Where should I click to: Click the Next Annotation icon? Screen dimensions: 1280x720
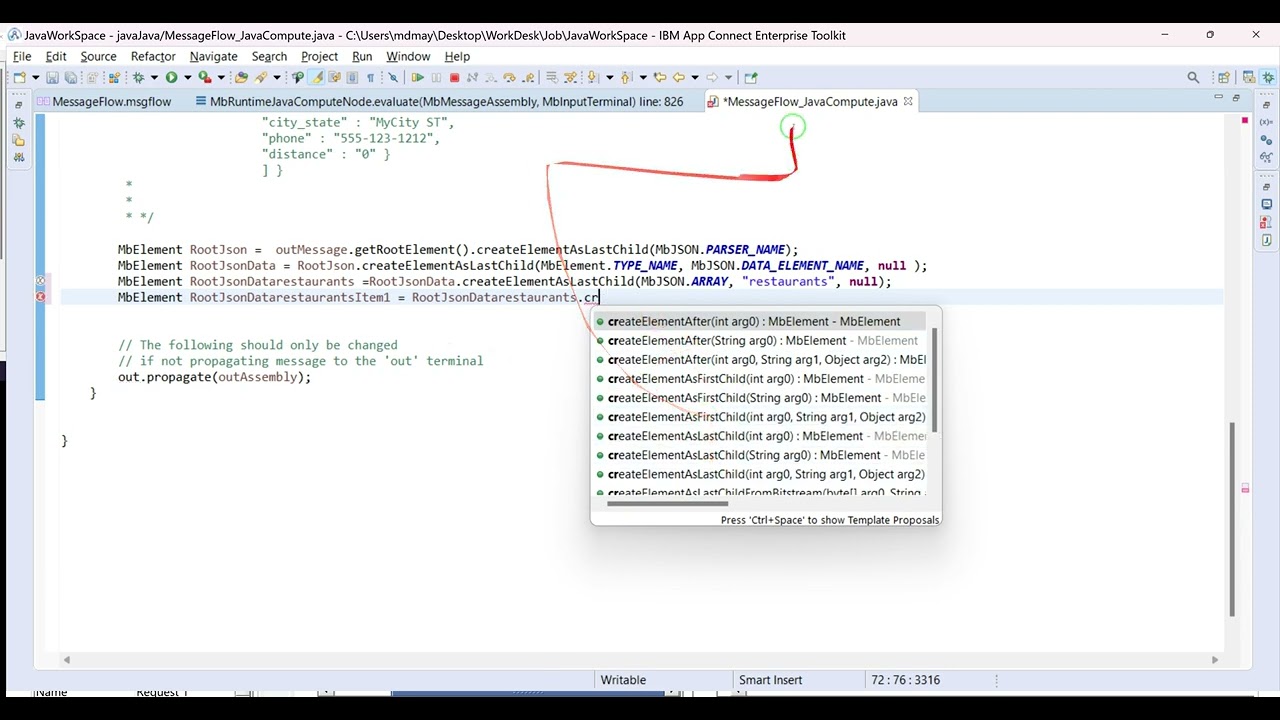592,77
